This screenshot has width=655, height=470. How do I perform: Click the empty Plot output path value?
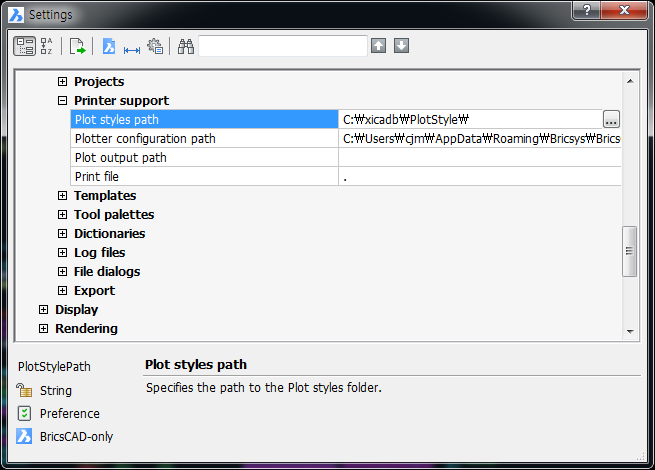click(480, 158)
